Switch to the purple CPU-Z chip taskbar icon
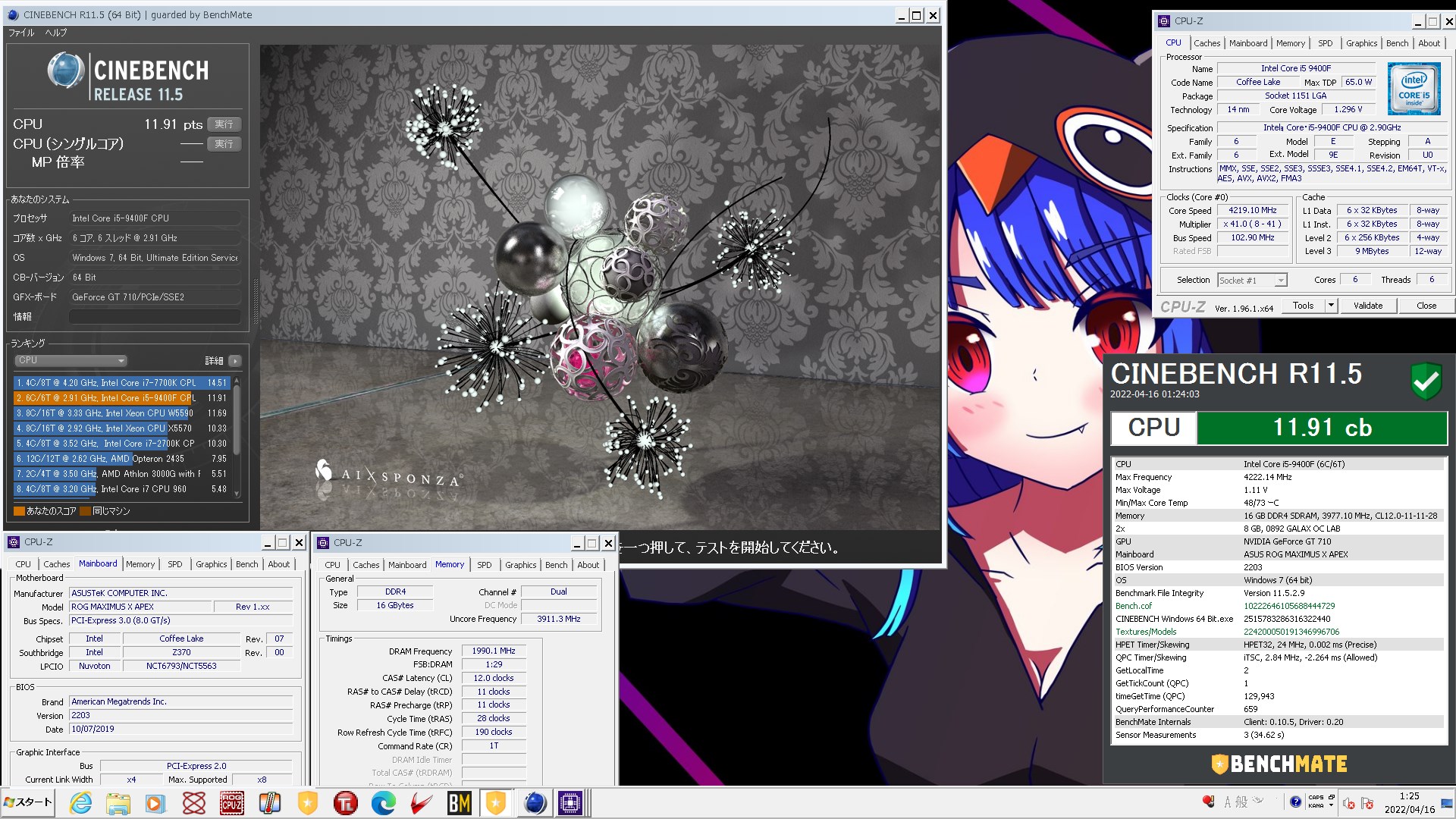The height and width of the screenshot is (819, 1456). coord(570,803)
